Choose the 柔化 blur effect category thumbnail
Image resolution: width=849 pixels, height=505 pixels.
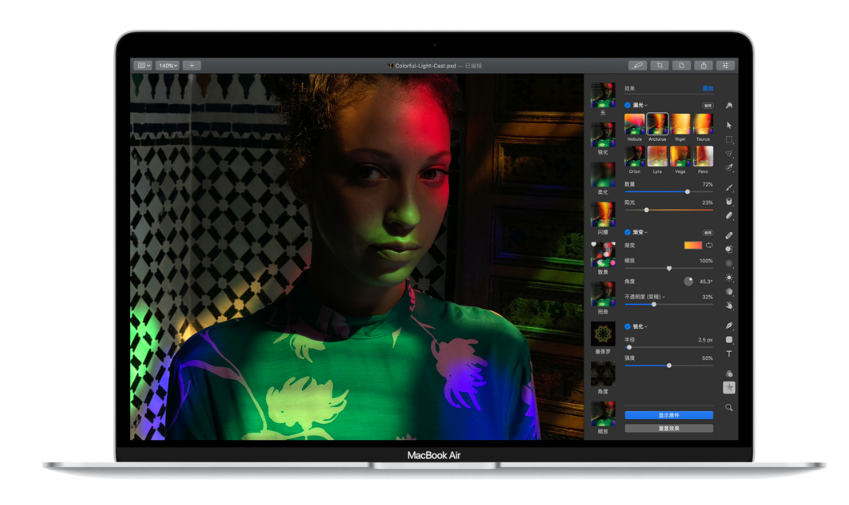[x=603, y=174]
